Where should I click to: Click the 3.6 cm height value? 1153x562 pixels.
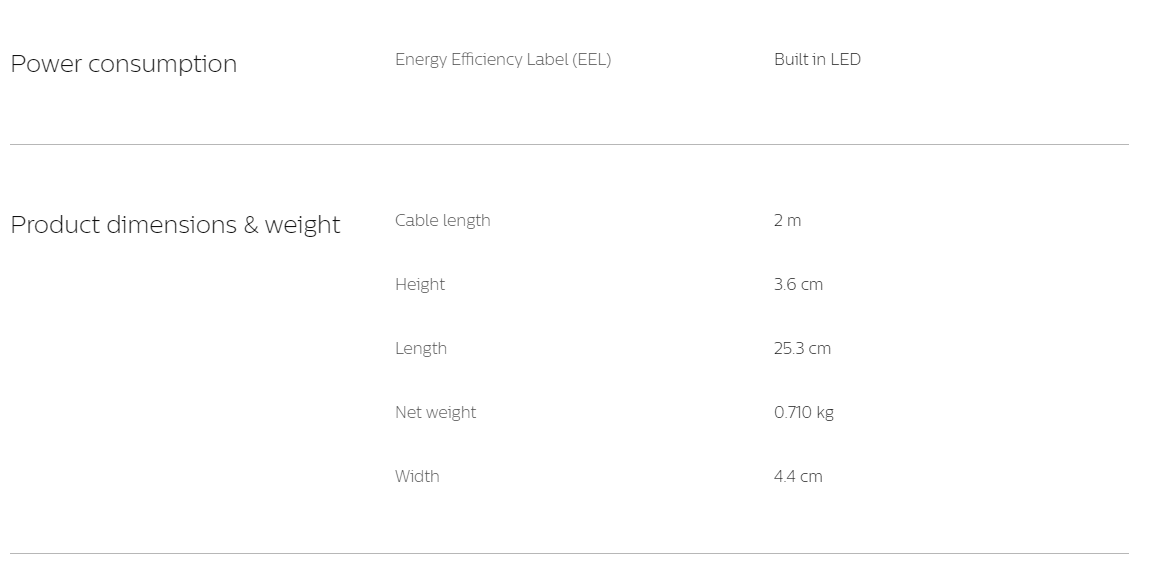[799, 285]
